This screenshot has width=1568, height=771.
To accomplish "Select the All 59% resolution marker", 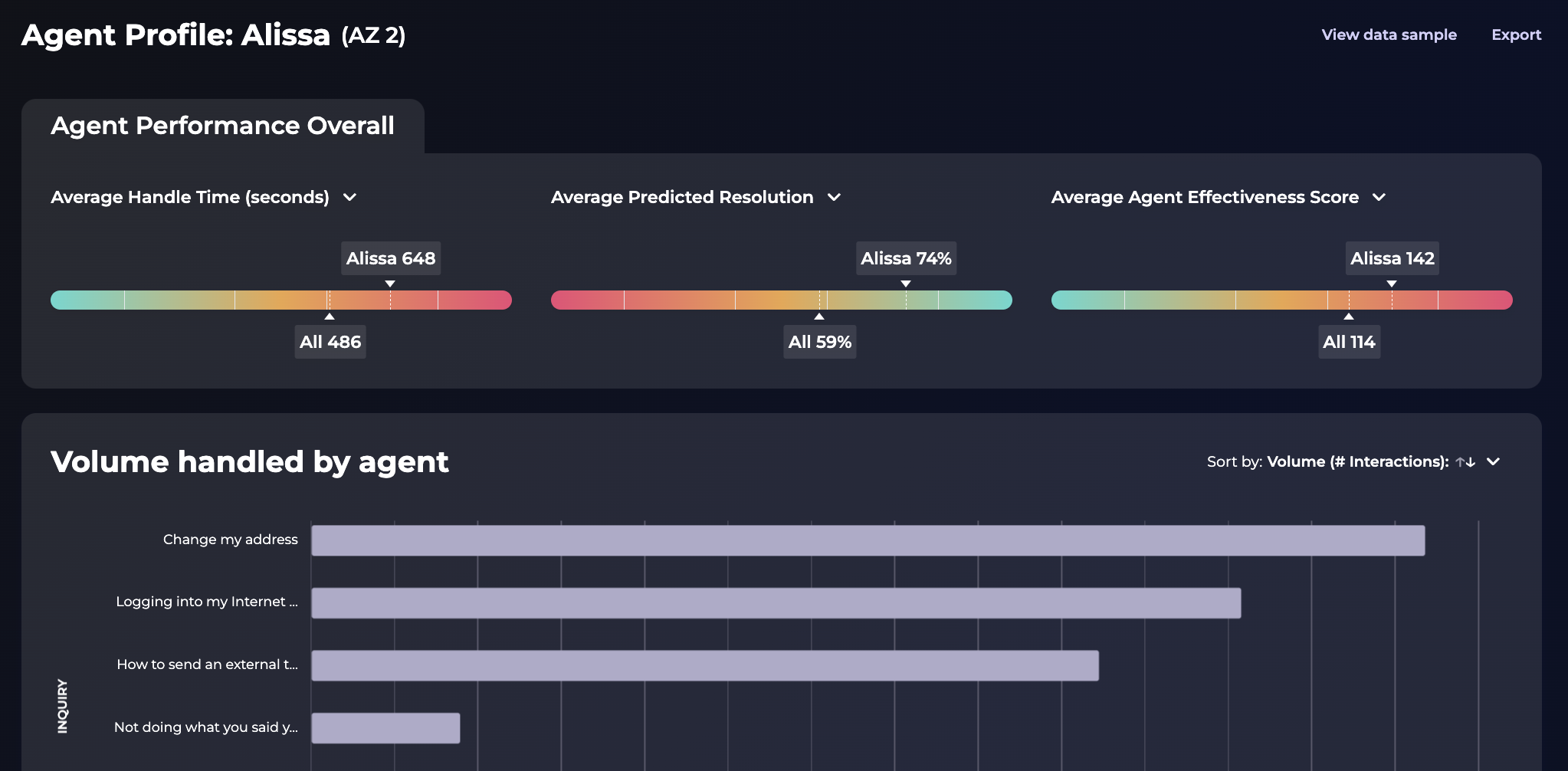I will point(820,342).
